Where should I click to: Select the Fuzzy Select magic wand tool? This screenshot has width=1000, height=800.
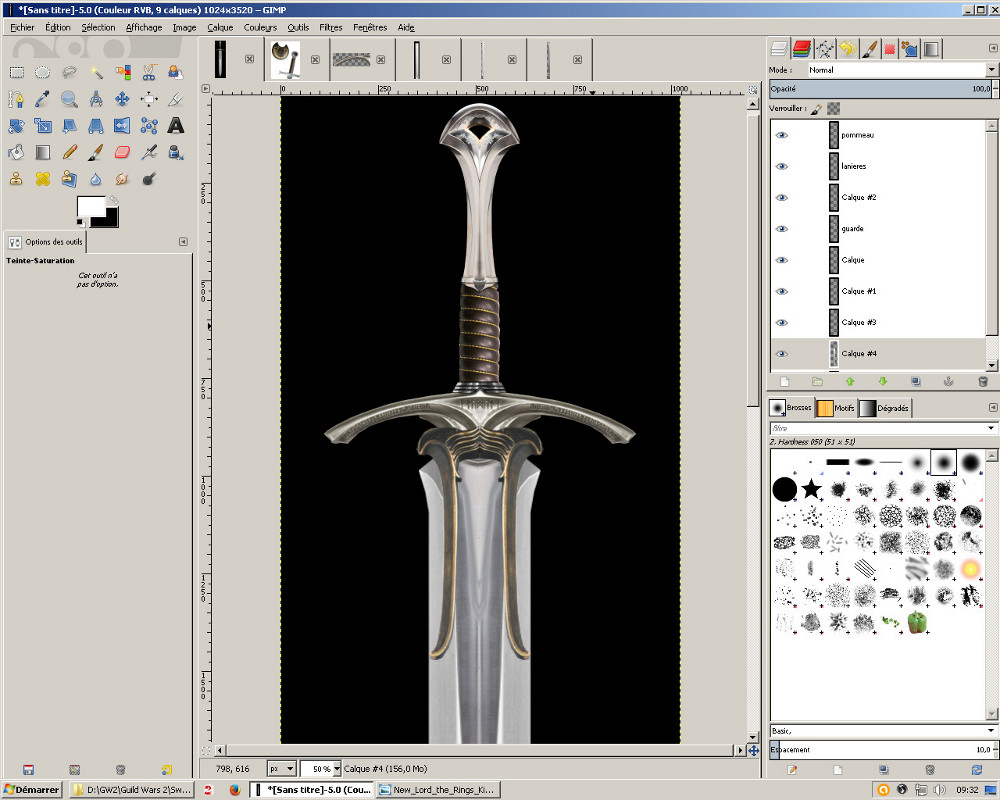pyautogui.click(x=96, y=72)
